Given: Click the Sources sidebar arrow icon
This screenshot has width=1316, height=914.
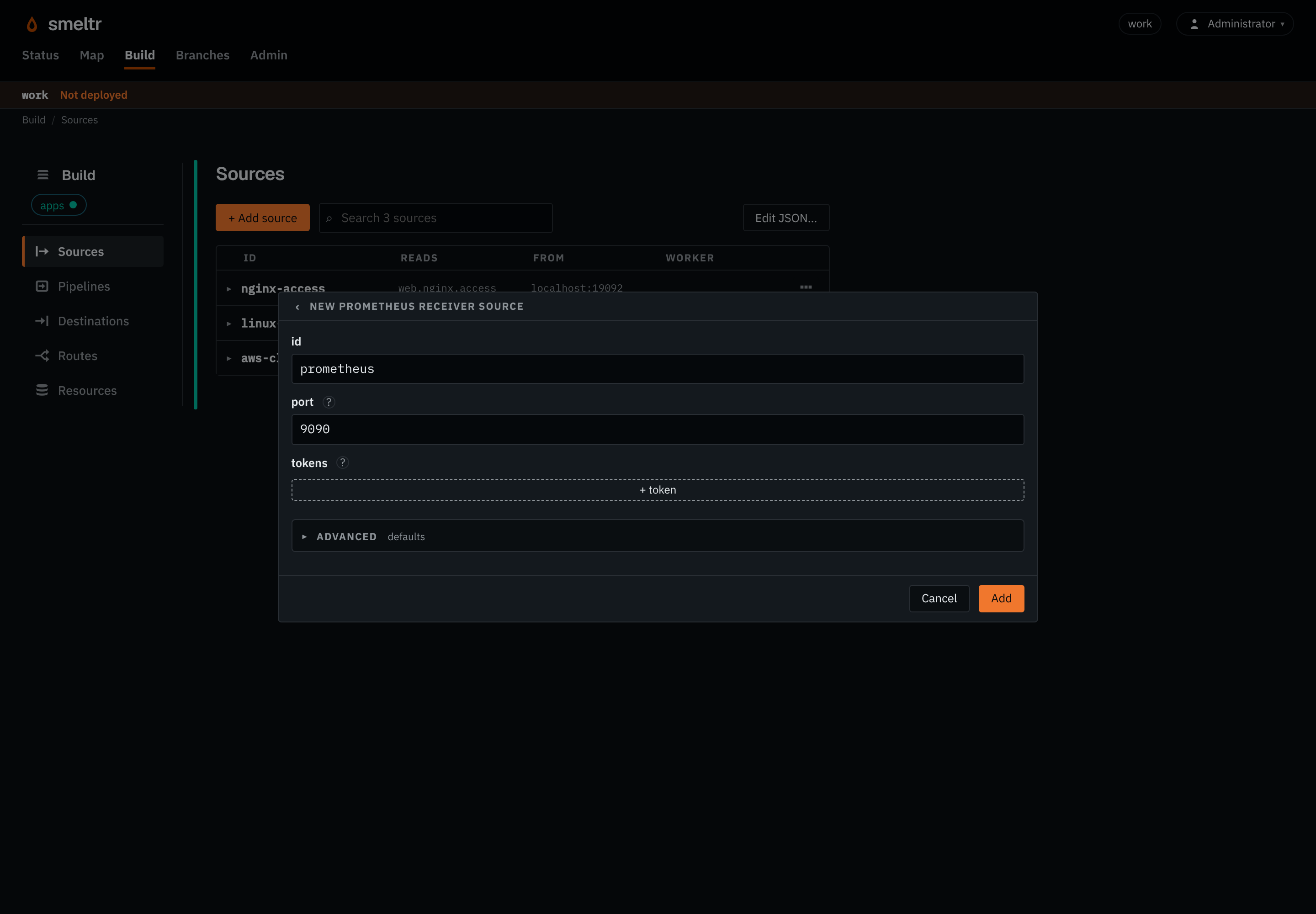Looking at the screenshot, I should pos(42,251).
